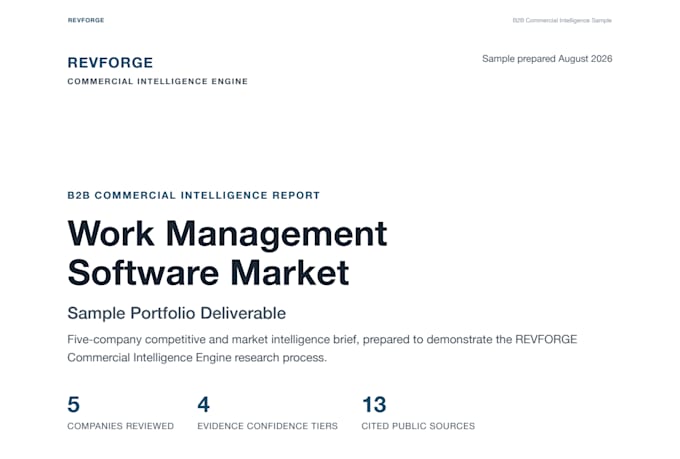This screenshot has height=459, width=680.
Task: Click the number 13 statistic
Action: 374,404
